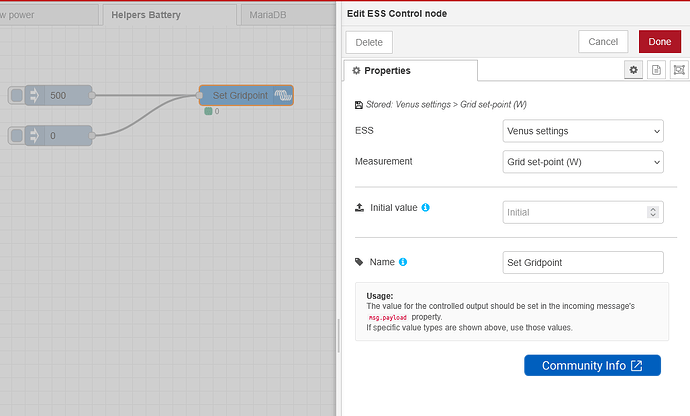Switch to Helpers Battery flow tab
Image resolution: width=690 pixels, height=416 pixels.
169,15
